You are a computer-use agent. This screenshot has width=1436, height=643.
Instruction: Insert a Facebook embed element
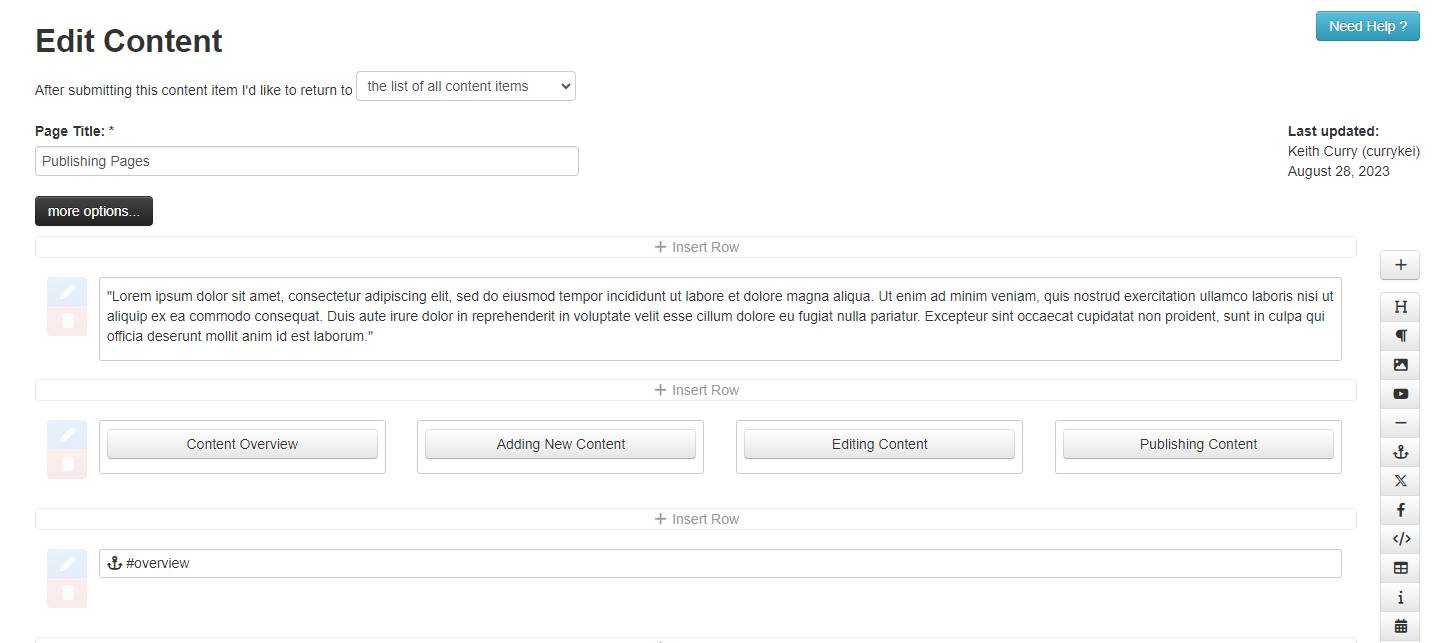coord(1399,510)
